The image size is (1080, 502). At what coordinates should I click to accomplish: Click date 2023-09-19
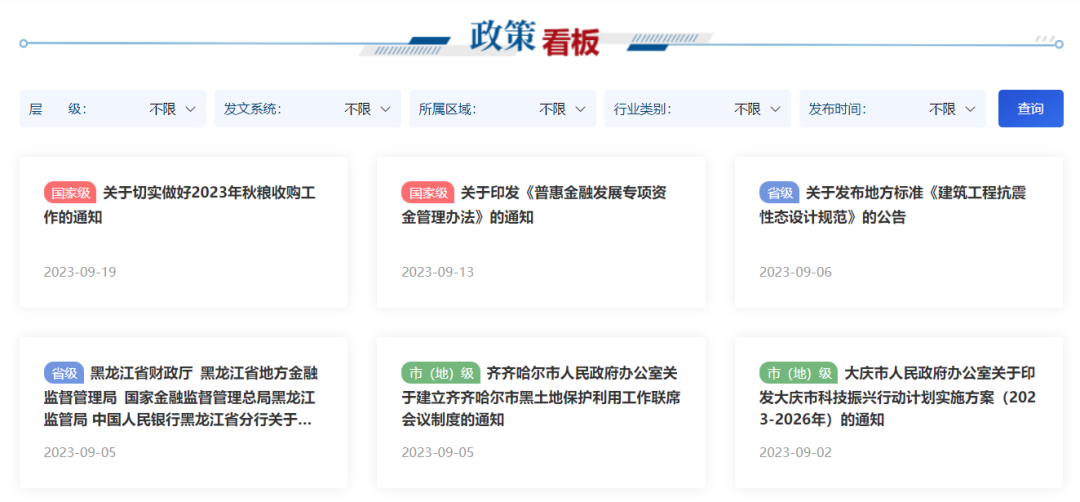[x=80, y=272]
